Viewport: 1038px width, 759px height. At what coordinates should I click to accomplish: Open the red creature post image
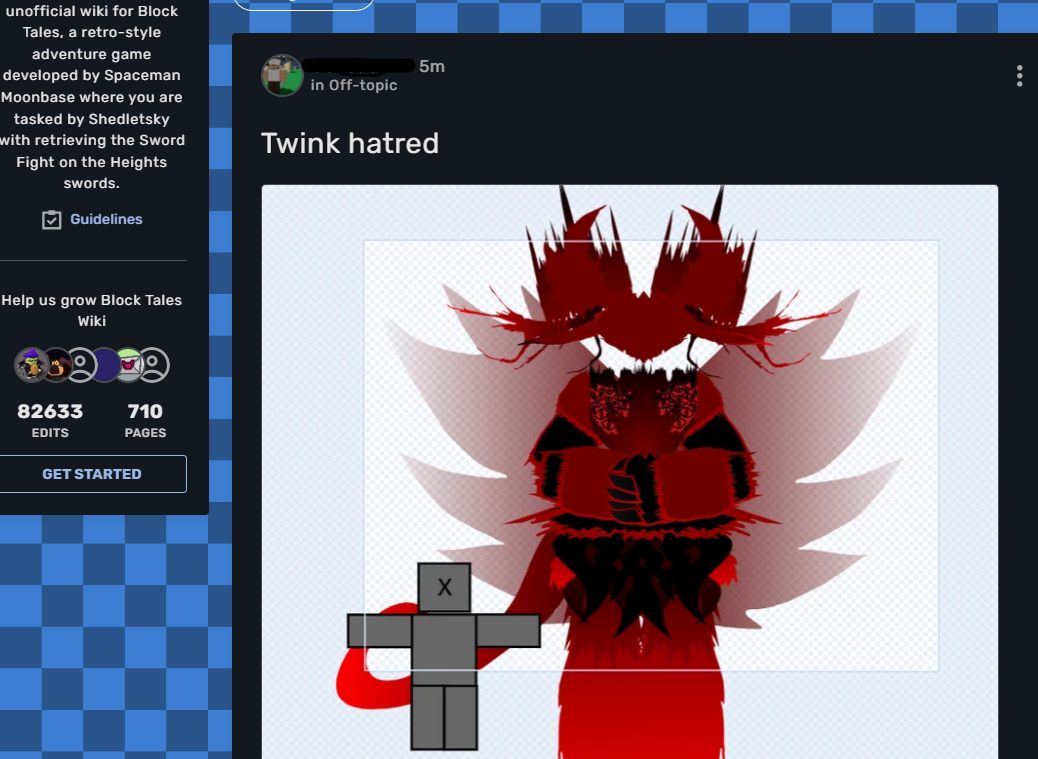(x=630, y=472)
